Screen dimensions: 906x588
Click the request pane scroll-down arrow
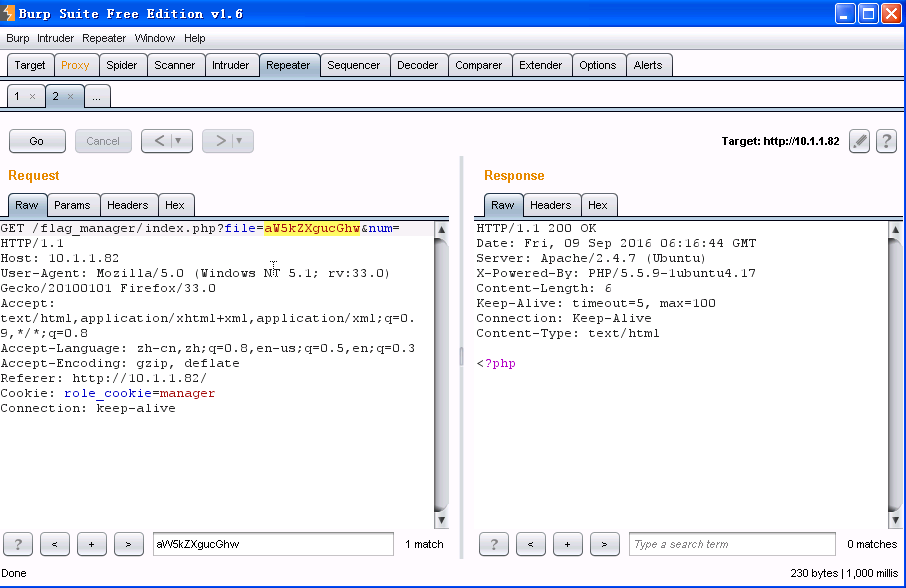click(441, 520)
